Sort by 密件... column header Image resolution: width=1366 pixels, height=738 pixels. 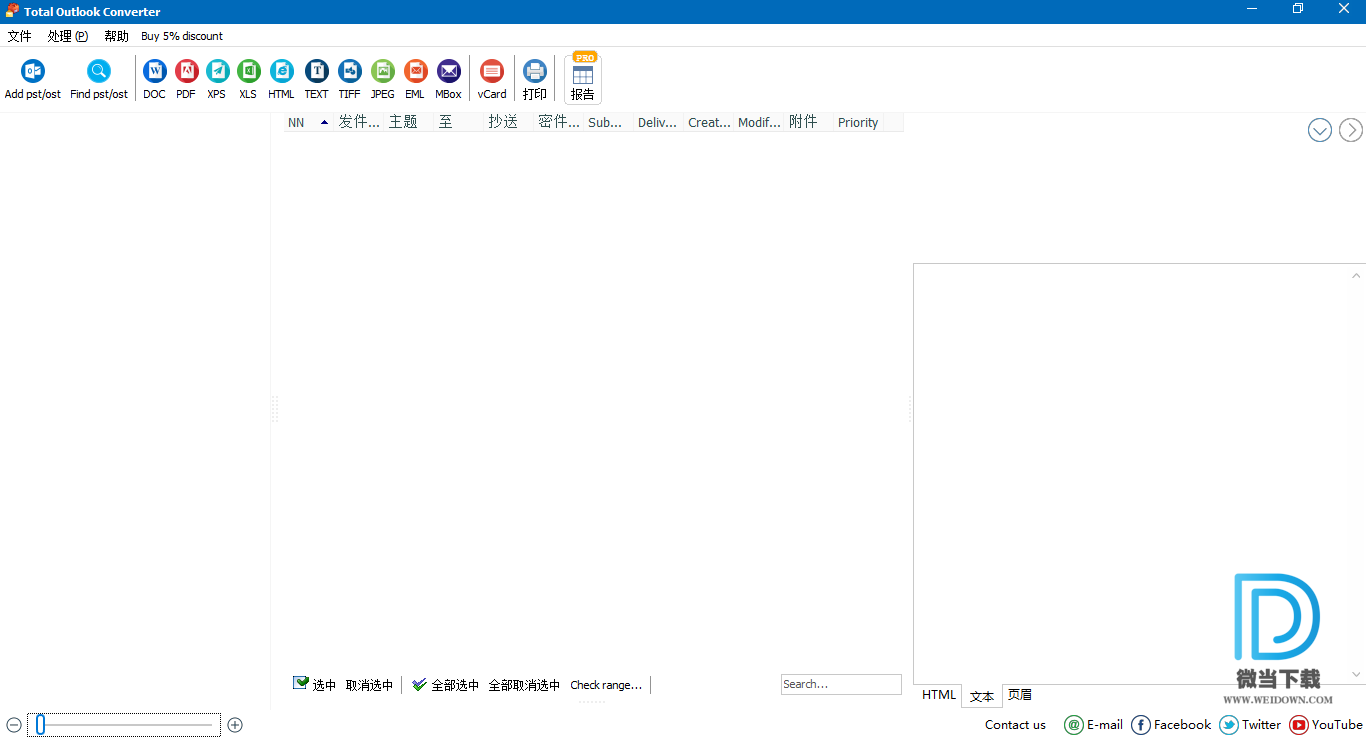[559, 122]
